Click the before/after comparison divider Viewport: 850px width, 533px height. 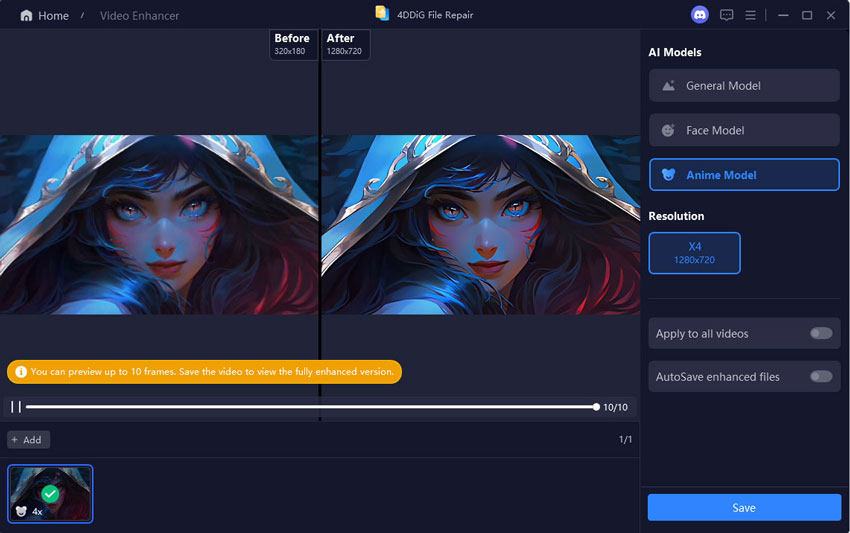point(320,224)
